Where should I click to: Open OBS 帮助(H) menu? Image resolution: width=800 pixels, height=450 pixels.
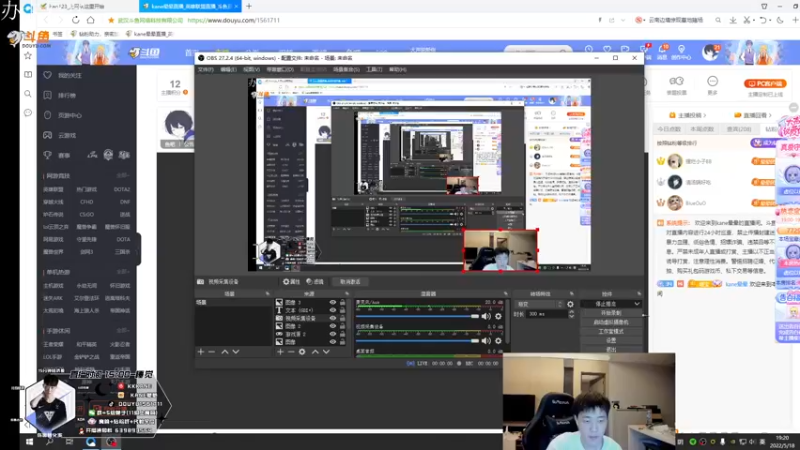(x=397, y=69)
